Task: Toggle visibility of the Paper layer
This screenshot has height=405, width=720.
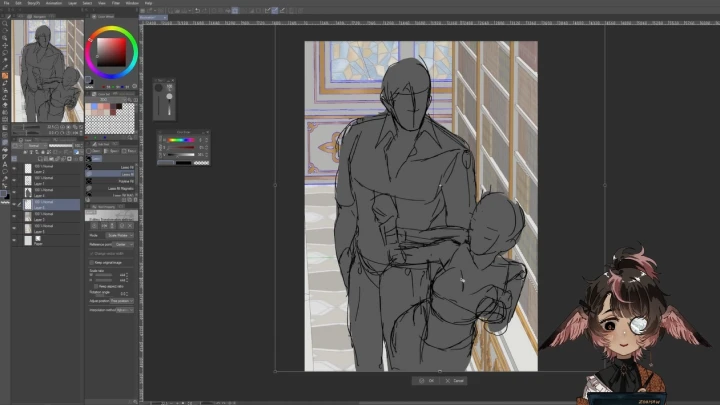Action: [x=14, y=240]
